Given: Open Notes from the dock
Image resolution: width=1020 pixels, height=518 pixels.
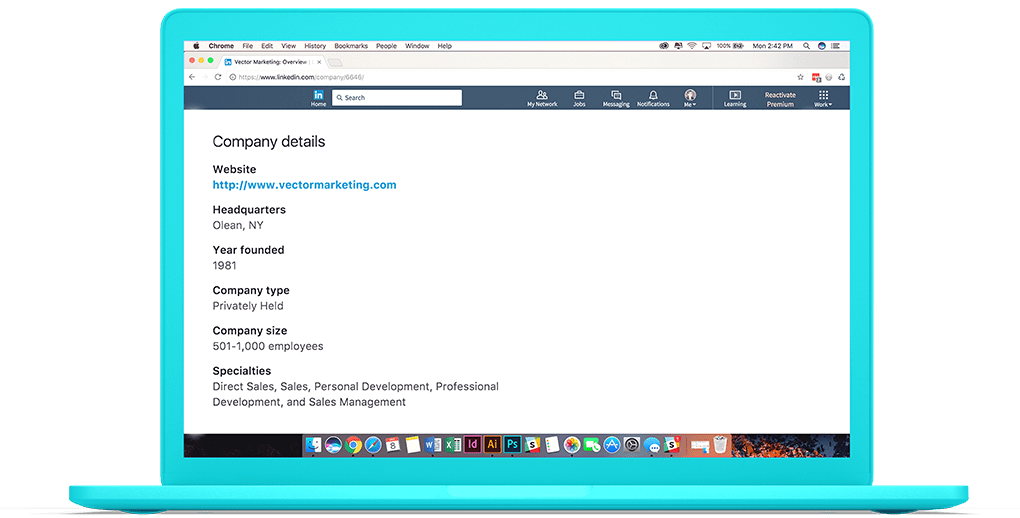Looking at the screenshot, I should click(x=413, y=444).
